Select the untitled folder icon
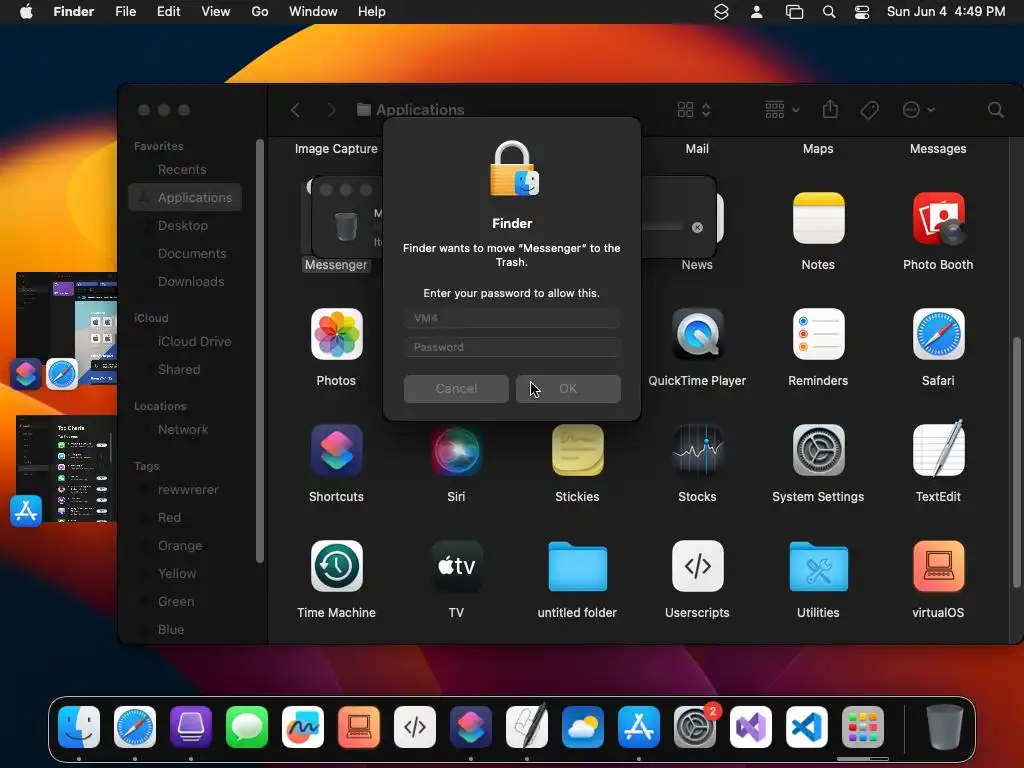Screen dimensions: 1024x768 coord(577,566)
